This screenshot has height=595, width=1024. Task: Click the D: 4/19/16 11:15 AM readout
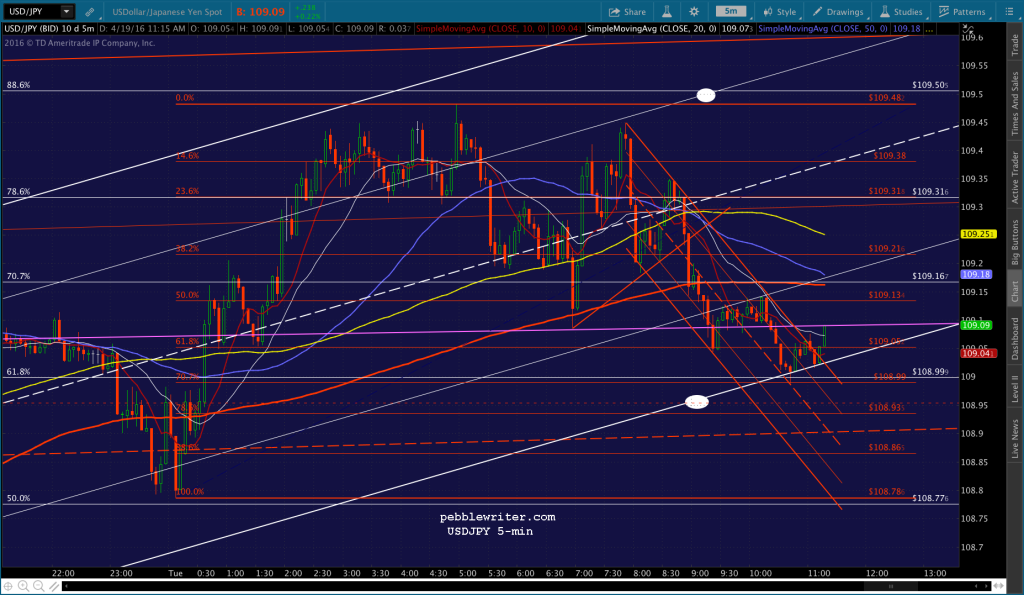142,29
